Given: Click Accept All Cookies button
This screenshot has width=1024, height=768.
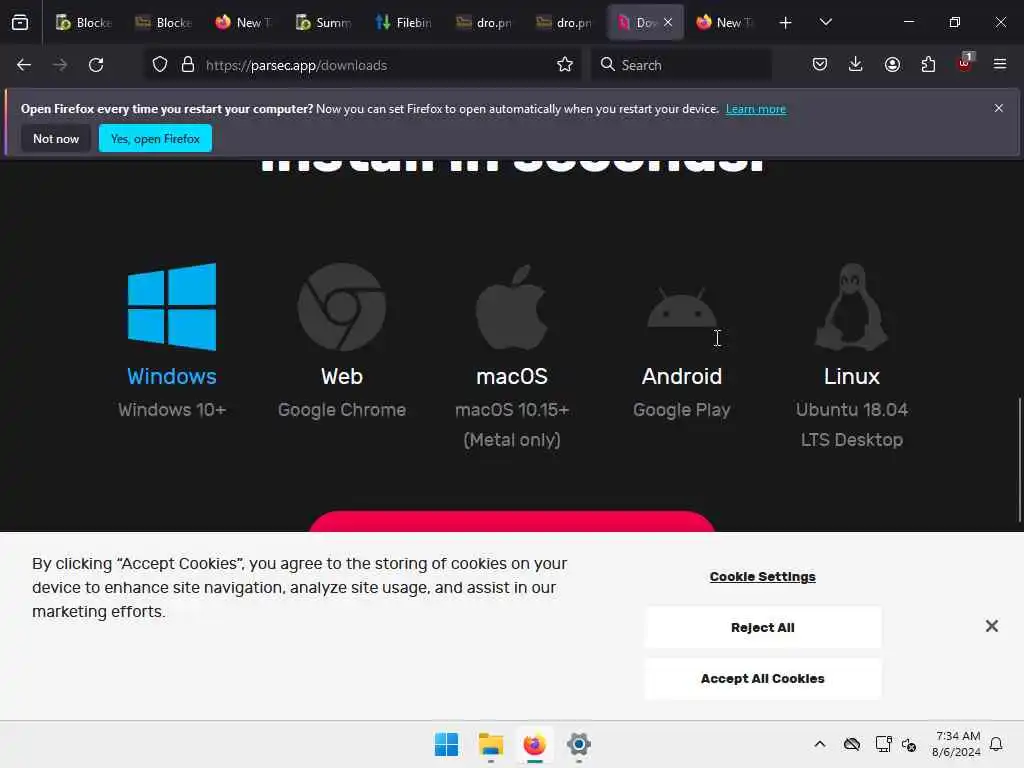Looking at the screenshot, I should pyautogui.click(x=763, y=679).
